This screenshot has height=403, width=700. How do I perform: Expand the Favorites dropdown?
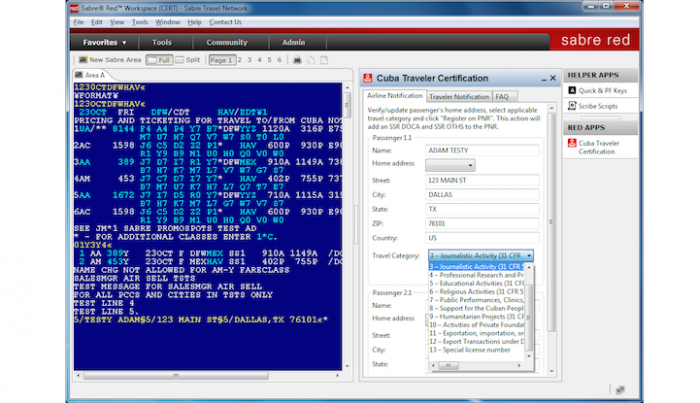pyautogui.click(x=105, y=43)
